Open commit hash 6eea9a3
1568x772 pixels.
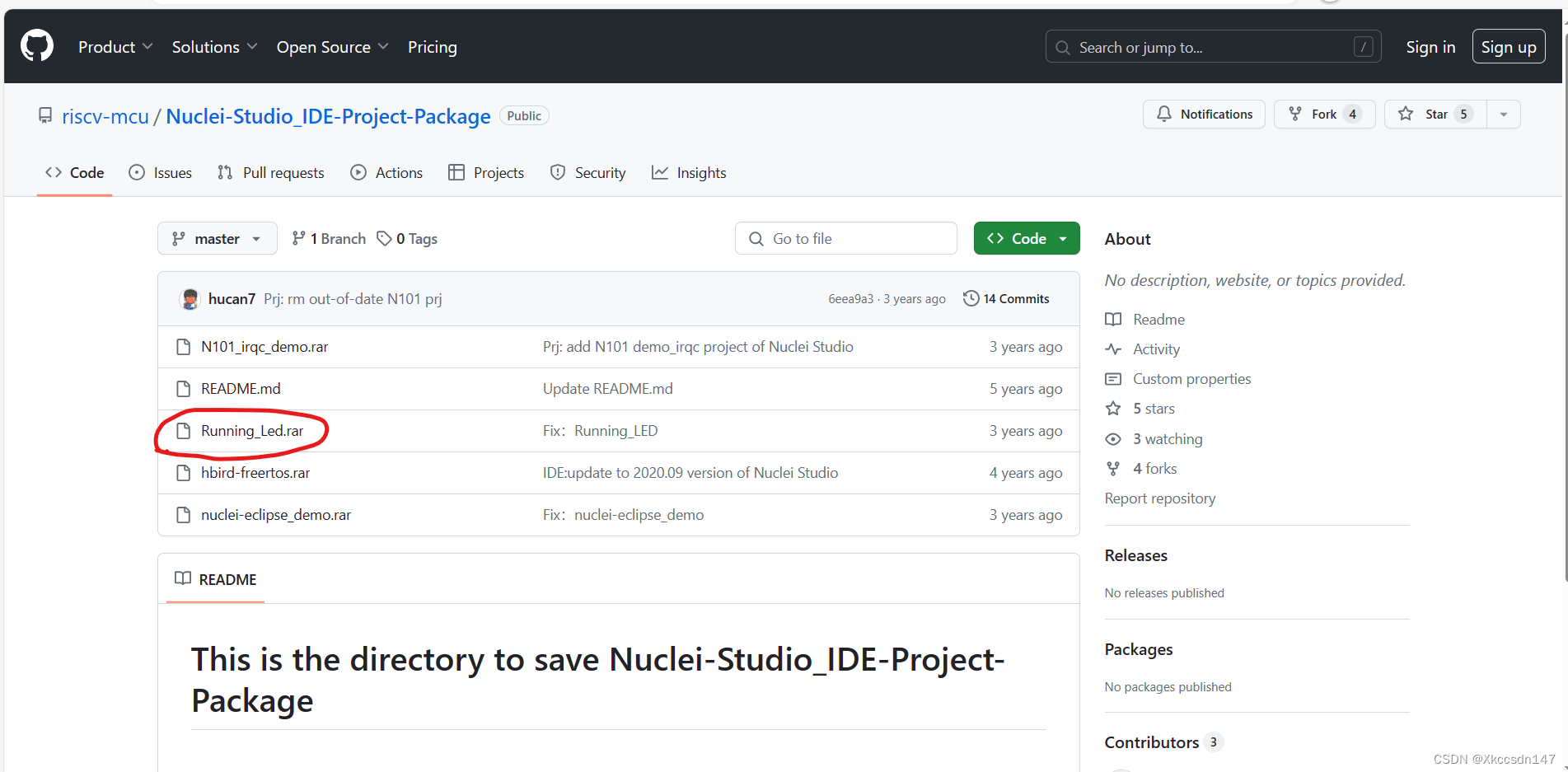[x=850, y=299]
